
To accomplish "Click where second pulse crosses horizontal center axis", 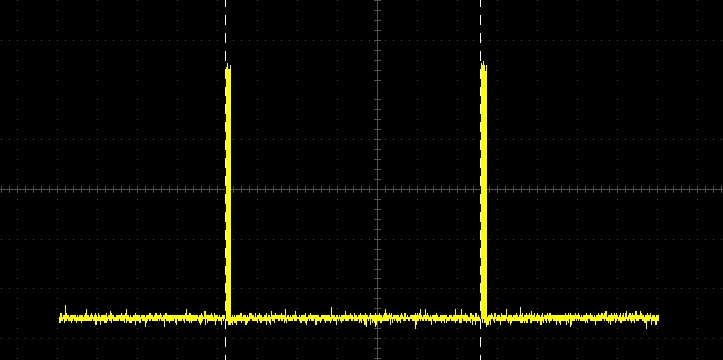I will click(483, 189).
